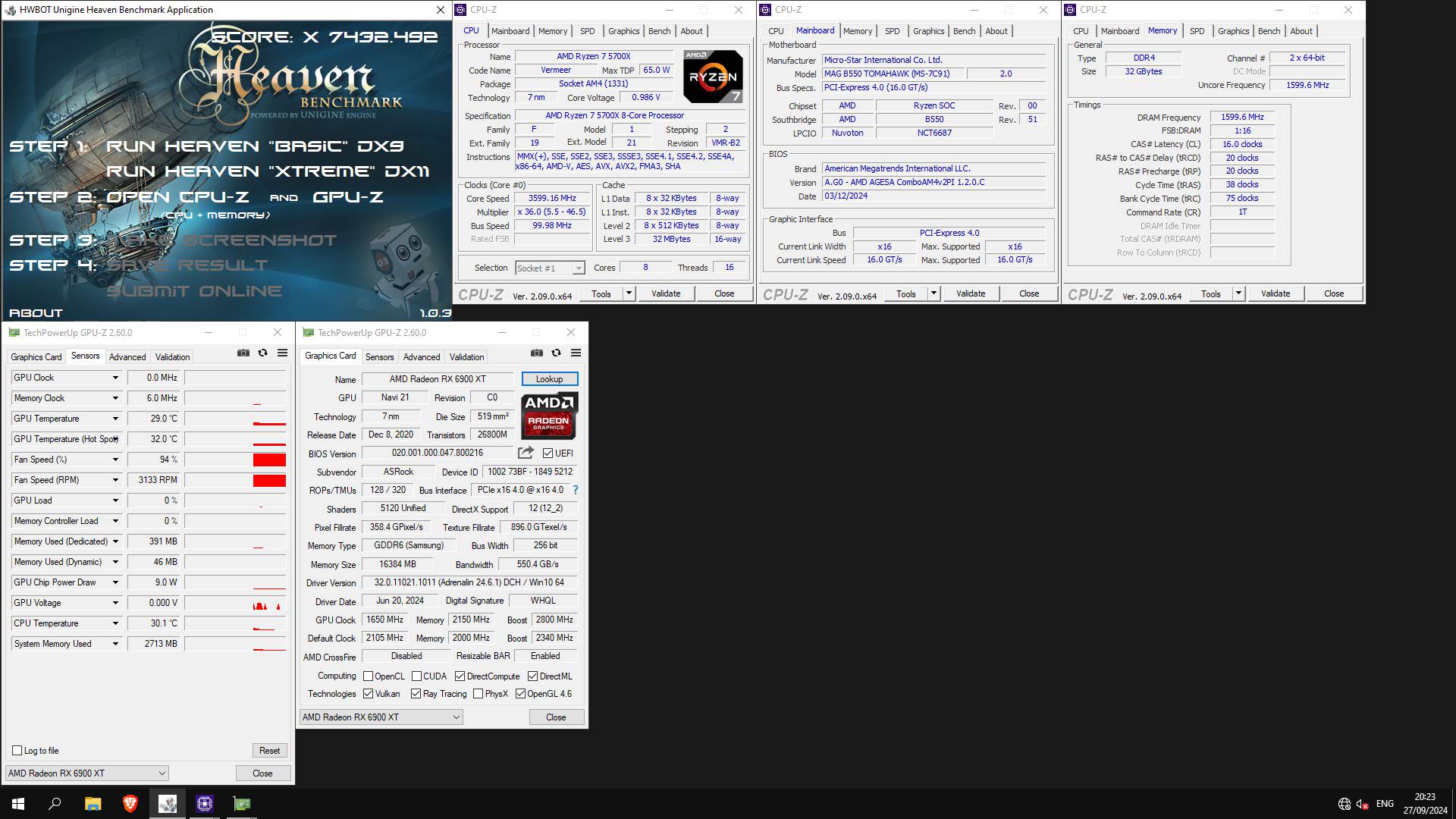This screenshot has height=819, width=1456.
Task: Click the BIOS export share icon
Action: pos(526,453)
